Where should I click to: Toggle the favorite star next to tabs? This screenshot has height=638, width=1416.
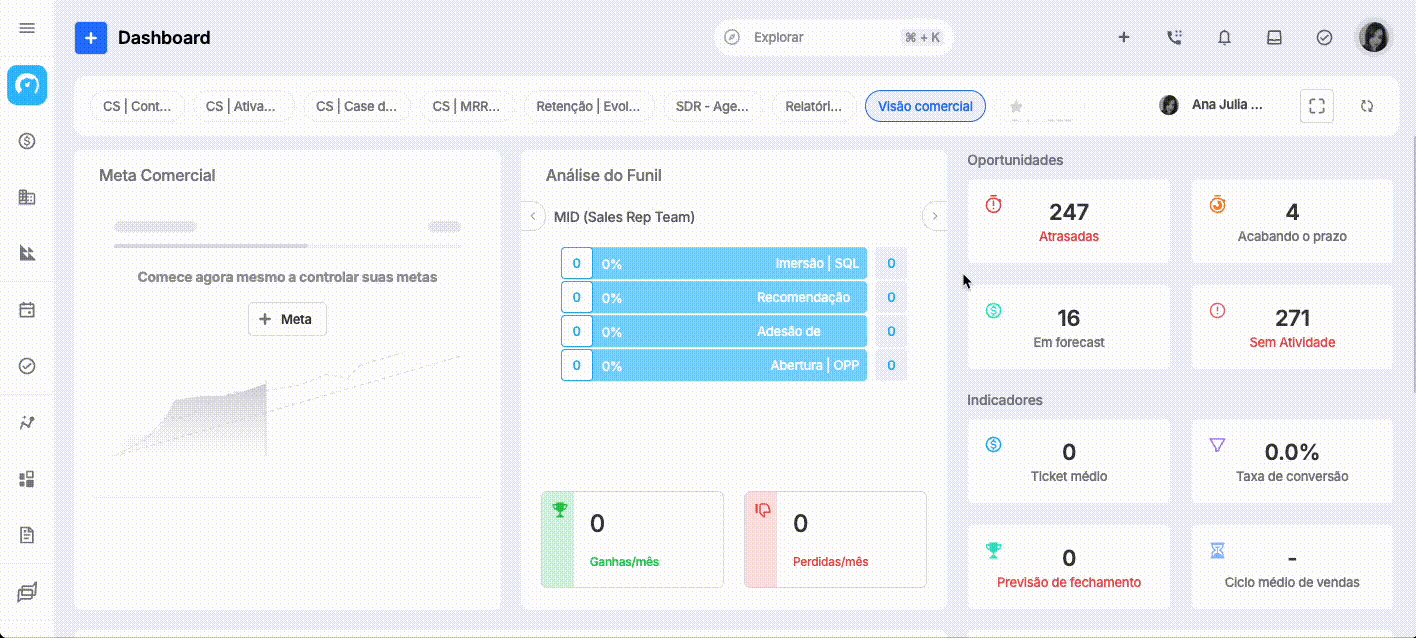1016,106
